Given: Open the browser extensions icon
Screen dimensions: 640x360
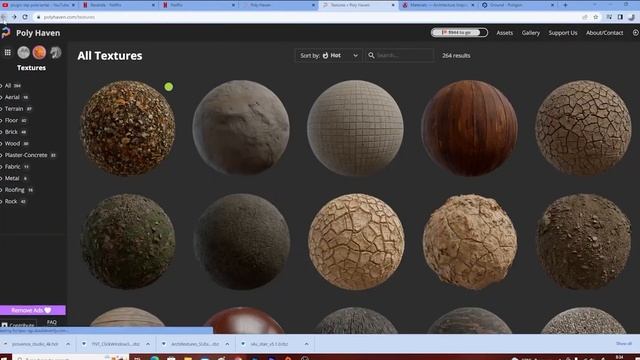Looking at the screenshot, I should tap(609, 17).
